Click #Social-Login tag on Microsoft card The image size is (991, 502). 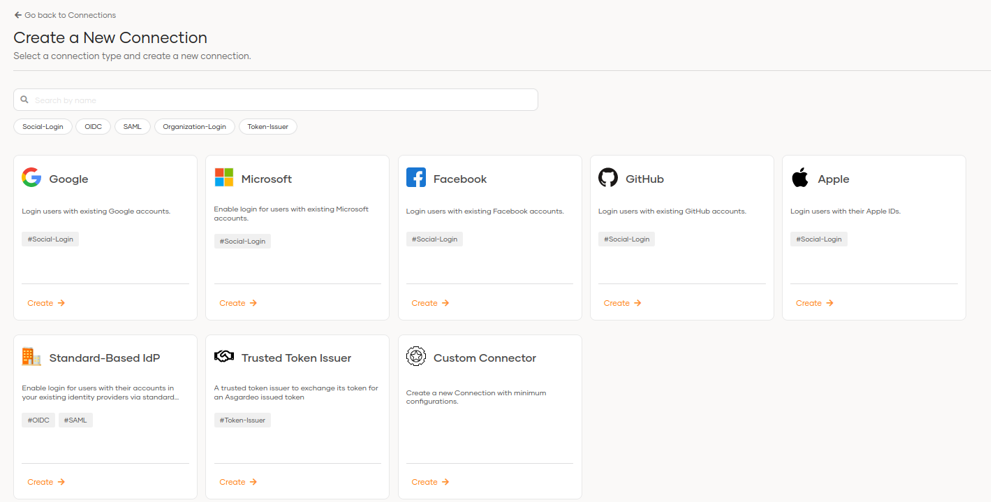(243, 241)
